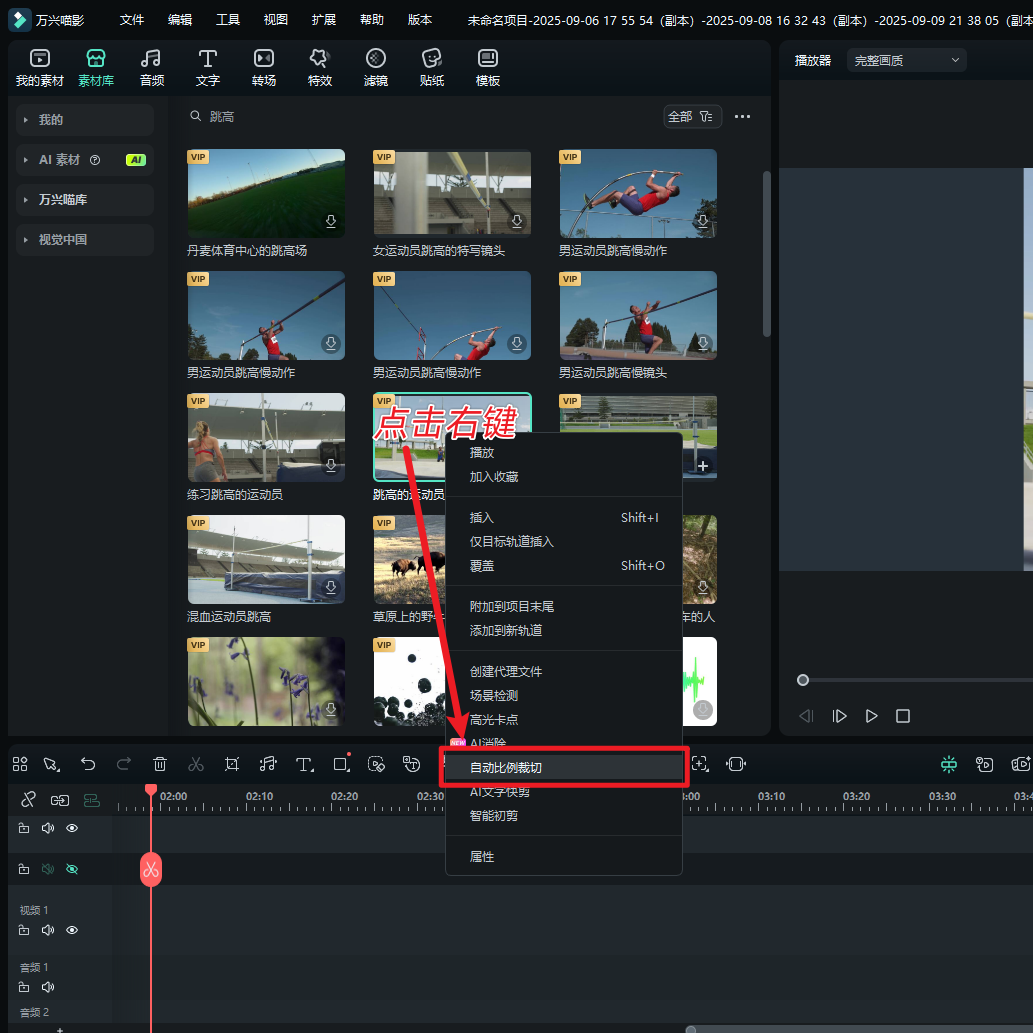Undo the last edit
Viewport: 1033px width, 1033px height.
click(x=88, y=764)
